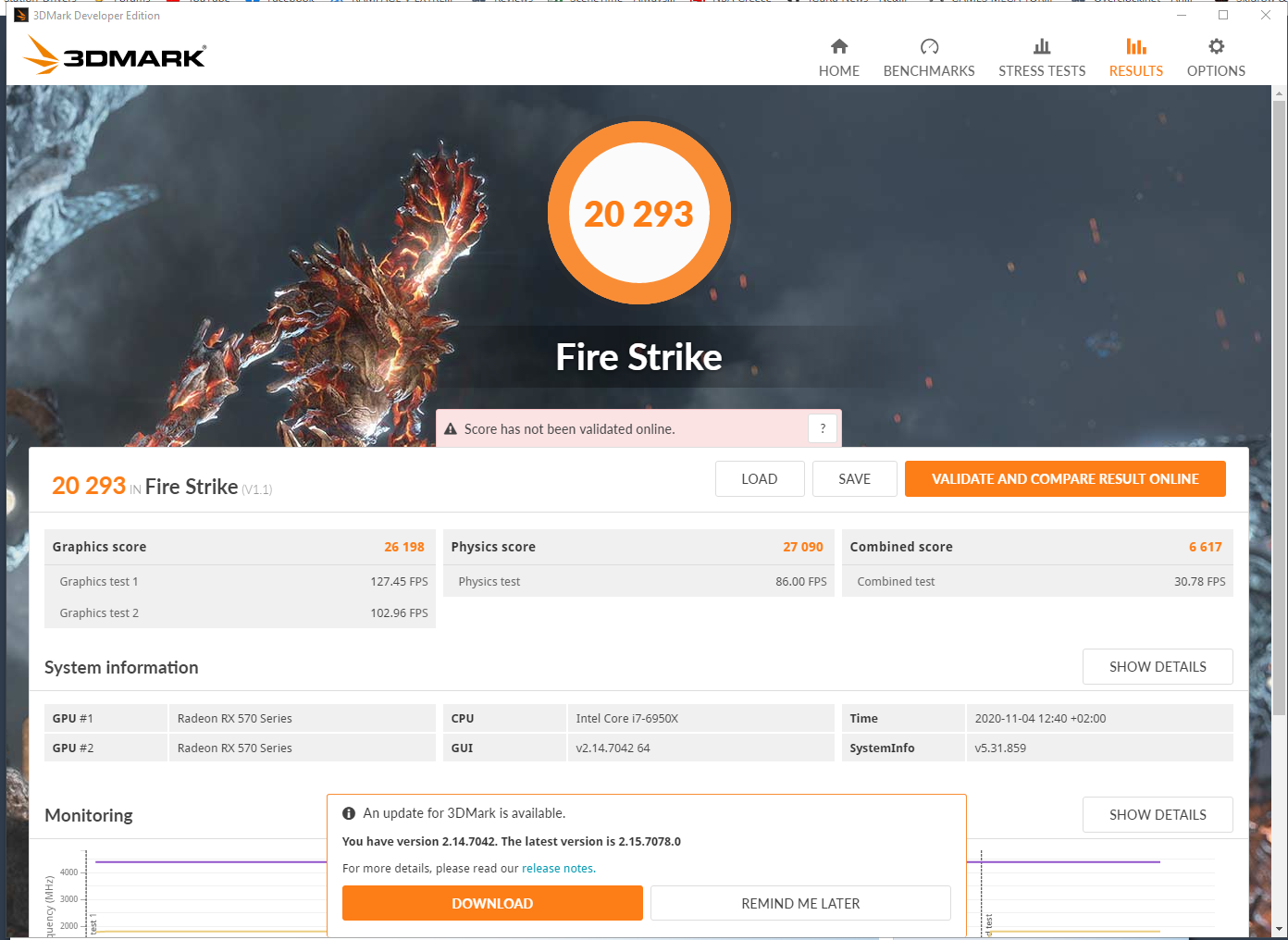Click the Fire Strike title heading

(x=638, y=357)
